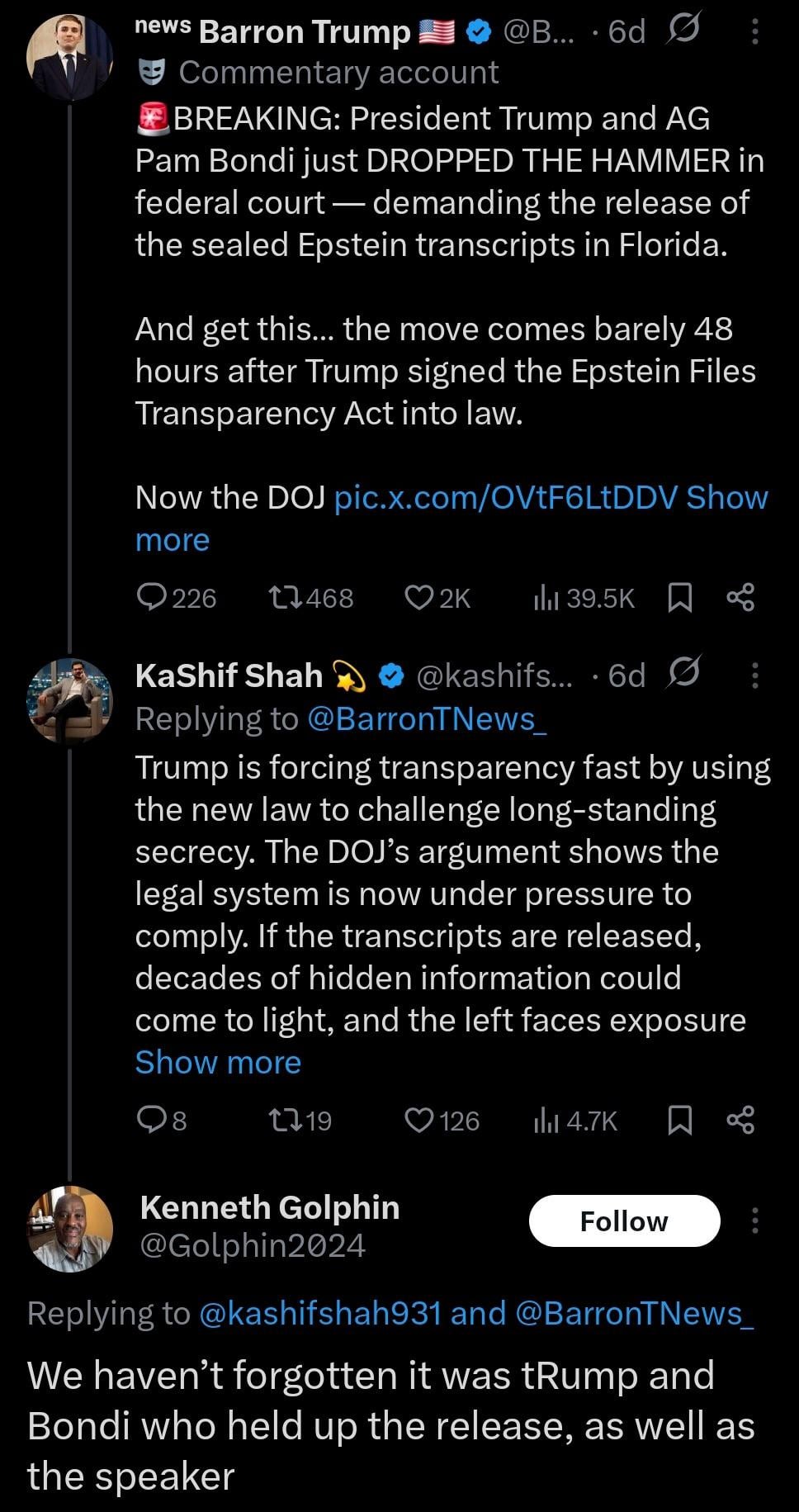Reply to the Barron Trump news post
The width and height of the screenshot is (799, 1512).
click(152, 597)
